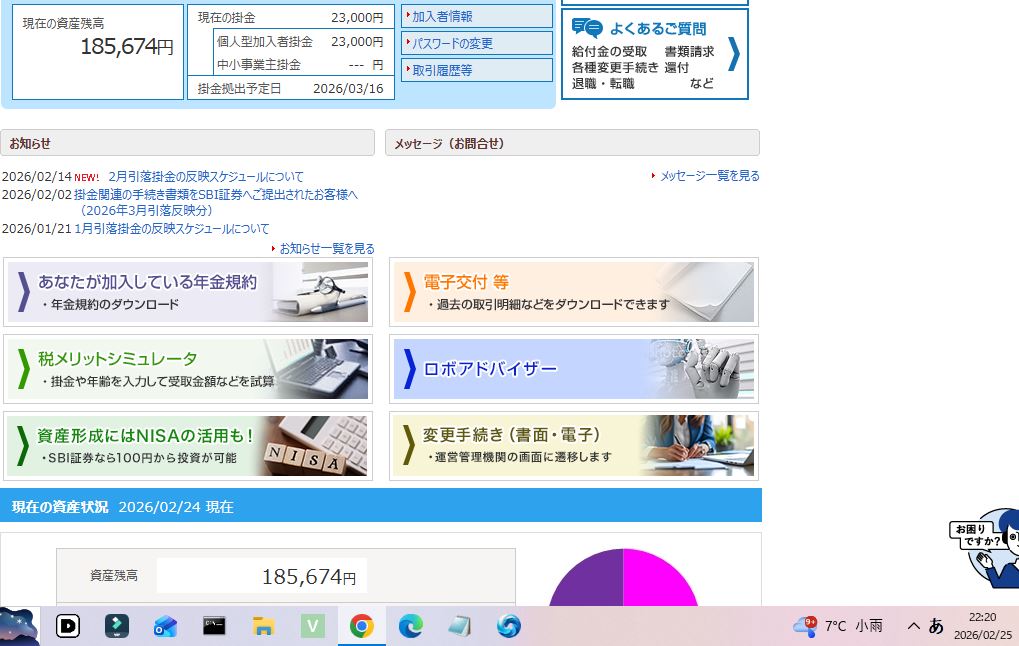Open the ロボアドバイザー banner
This screenshot has height=646, width=1019.
573,369
